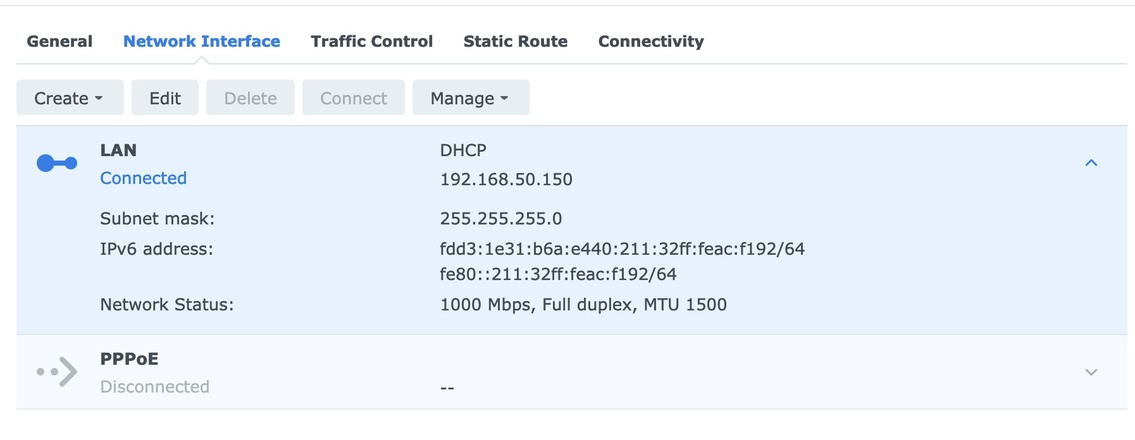Screen dimensions: 1135x440
Task: Click the PPPoE disconnected interface icon
Action: click(57, 372)
